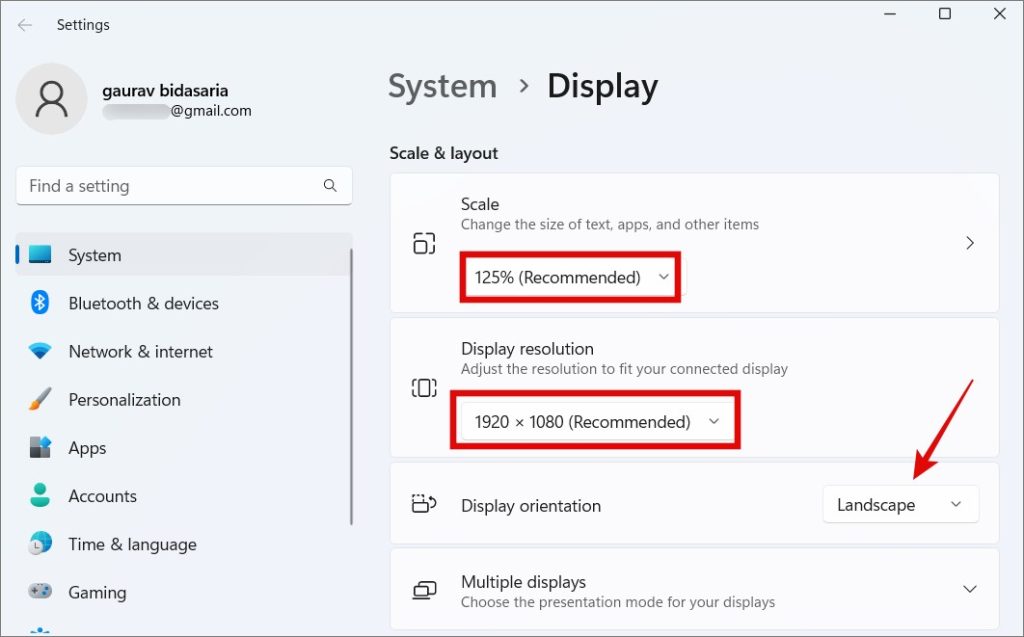Click the Display orientation label
The width and height of the screenshot is (1024, 637).
tap(531, 506)
